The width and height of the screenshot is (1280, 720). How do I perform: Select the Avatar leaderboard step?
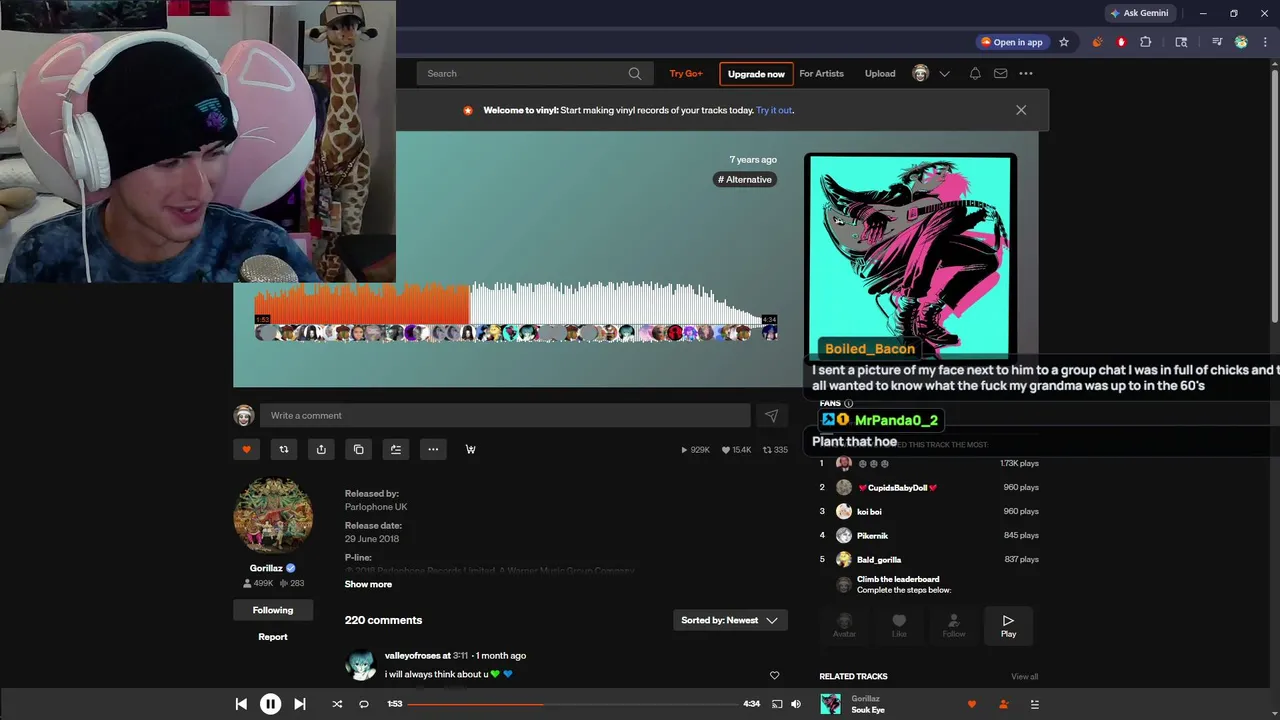pyautogui.click(x=845, y=625)
